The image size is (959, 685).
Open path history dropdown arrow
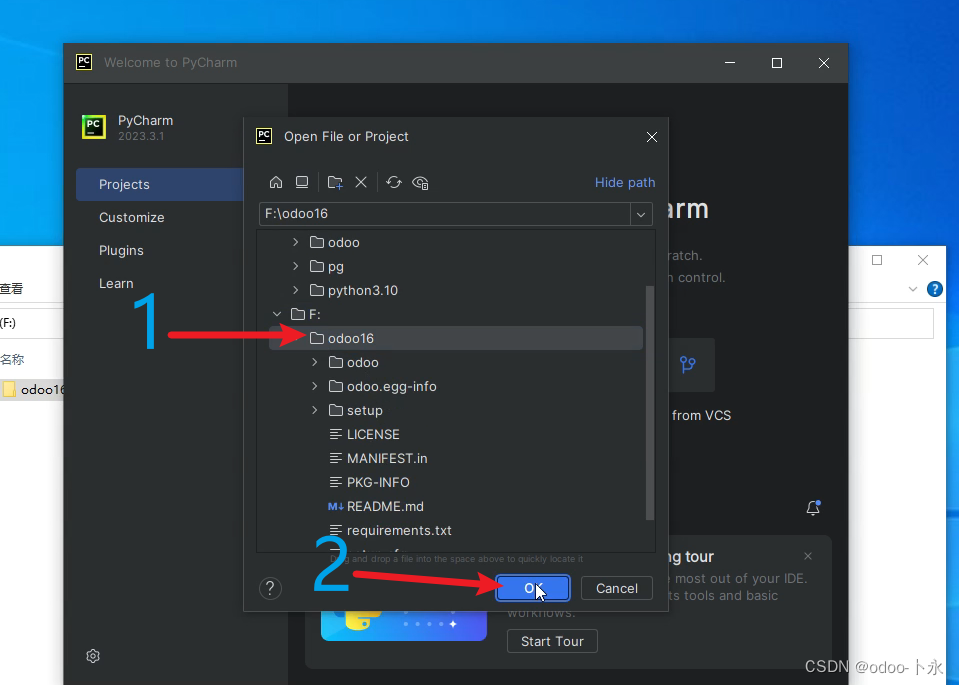[x=641, y=215]
